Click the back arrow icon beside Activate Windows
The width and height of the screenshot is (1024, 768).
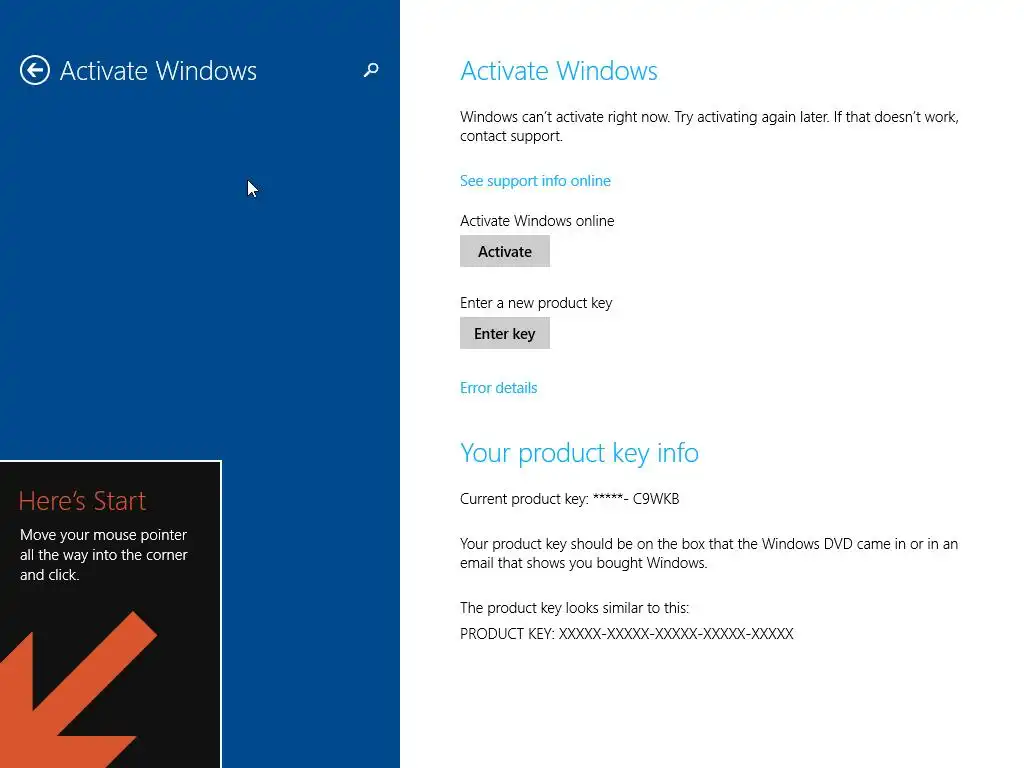click(35, 70)
